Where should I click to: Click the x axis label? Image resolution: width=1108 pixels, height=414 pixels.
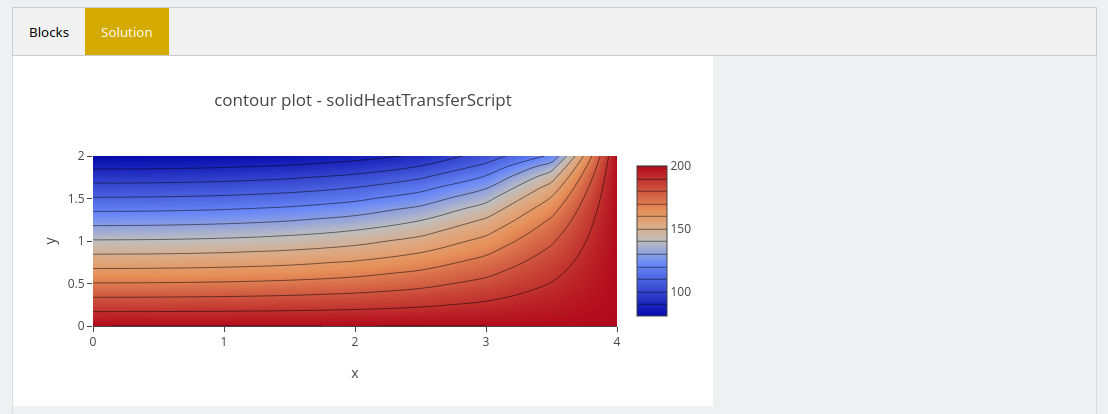pos(355,373)
